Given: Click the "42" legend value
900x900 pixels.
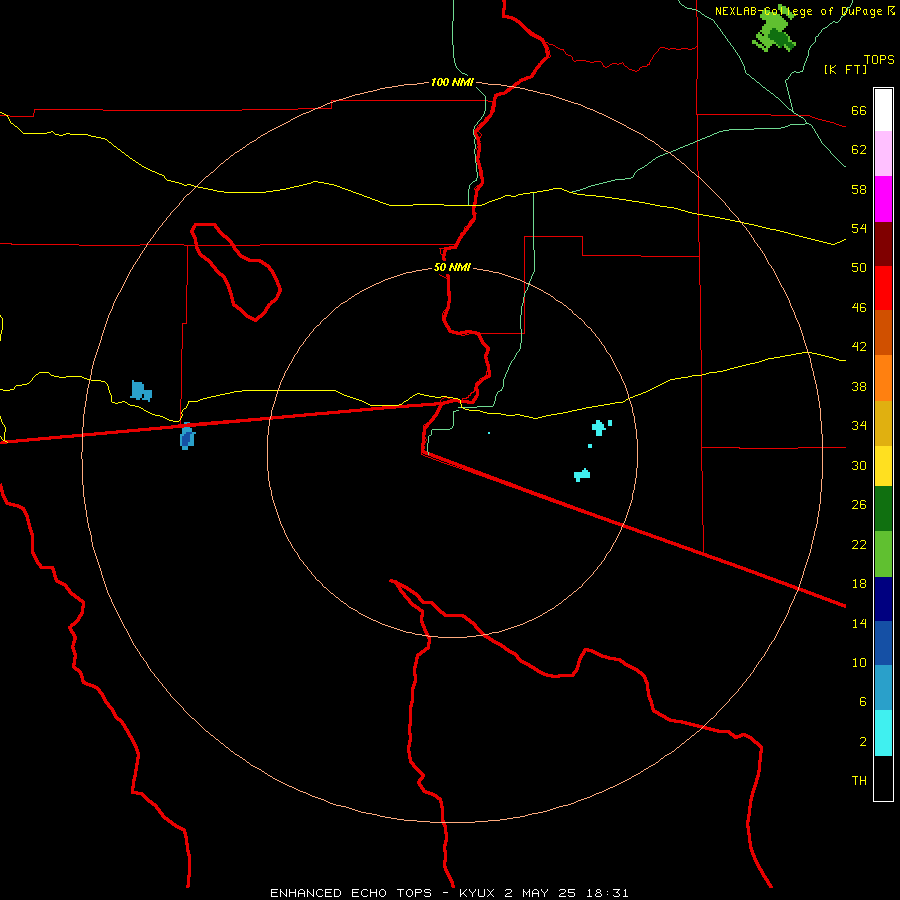Looking at the screenshot, I should tap(859, 347).
